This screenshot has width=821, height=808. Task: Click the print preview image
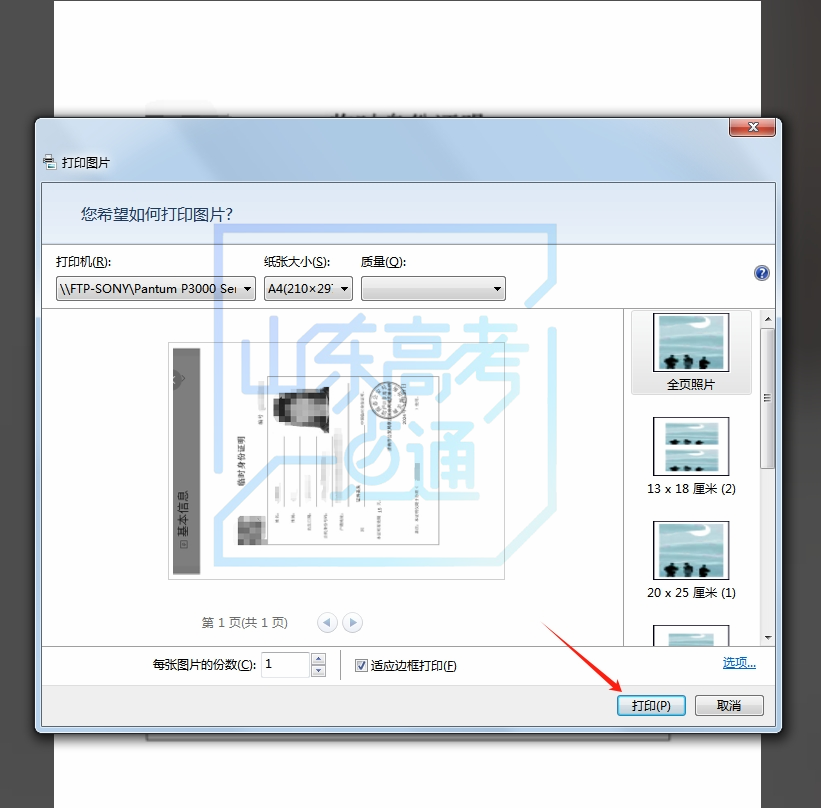336,461
